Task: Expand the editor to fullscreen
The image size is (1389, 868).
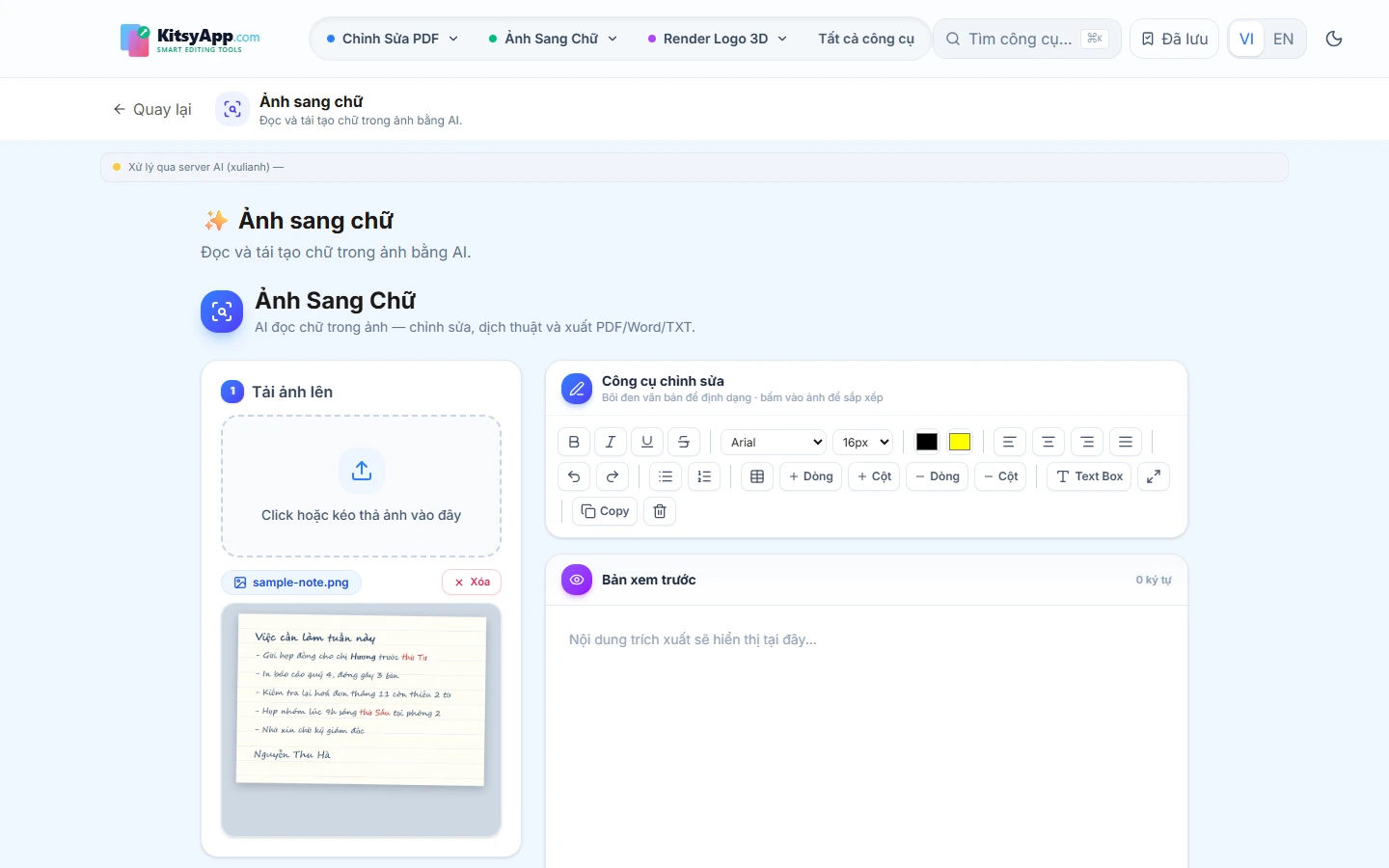Action: click(1154, 476)
